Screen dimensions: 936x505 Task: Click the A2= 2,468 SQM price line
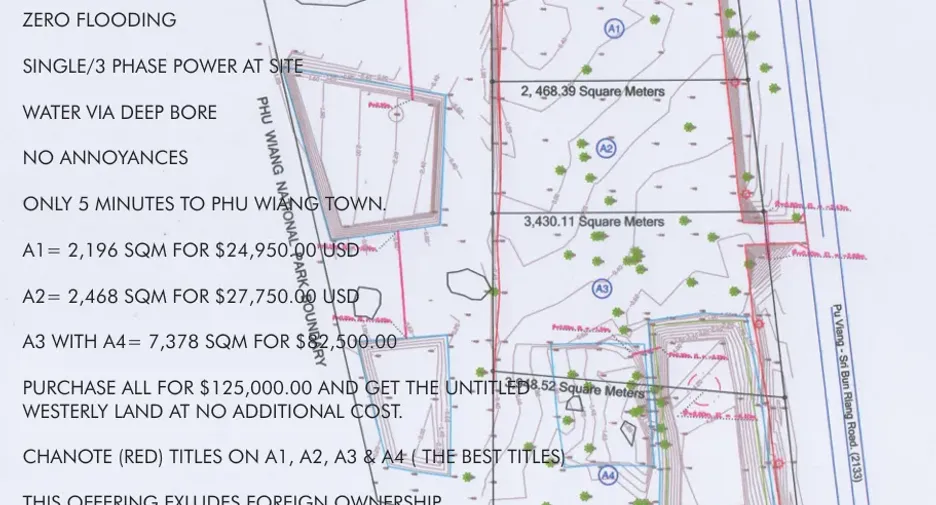[x=191, y=295]
